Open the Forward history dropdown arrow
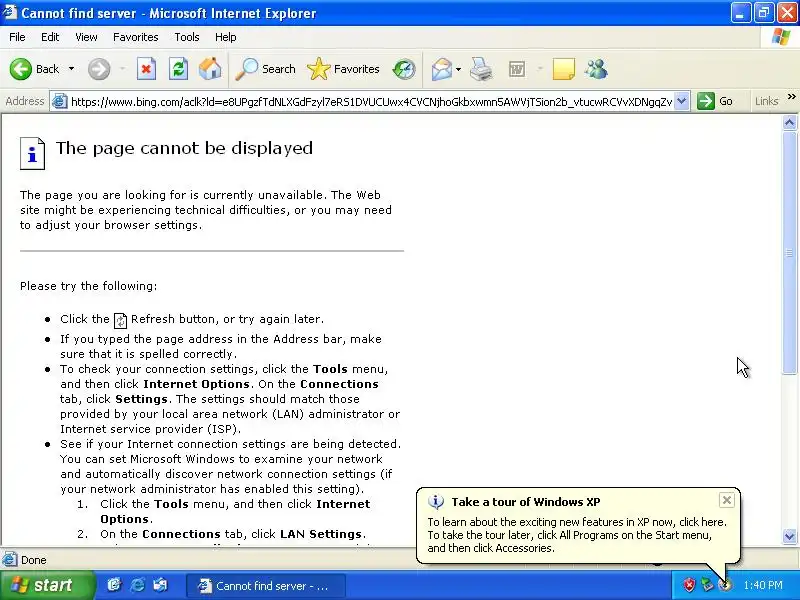 (x=122, y=69)
